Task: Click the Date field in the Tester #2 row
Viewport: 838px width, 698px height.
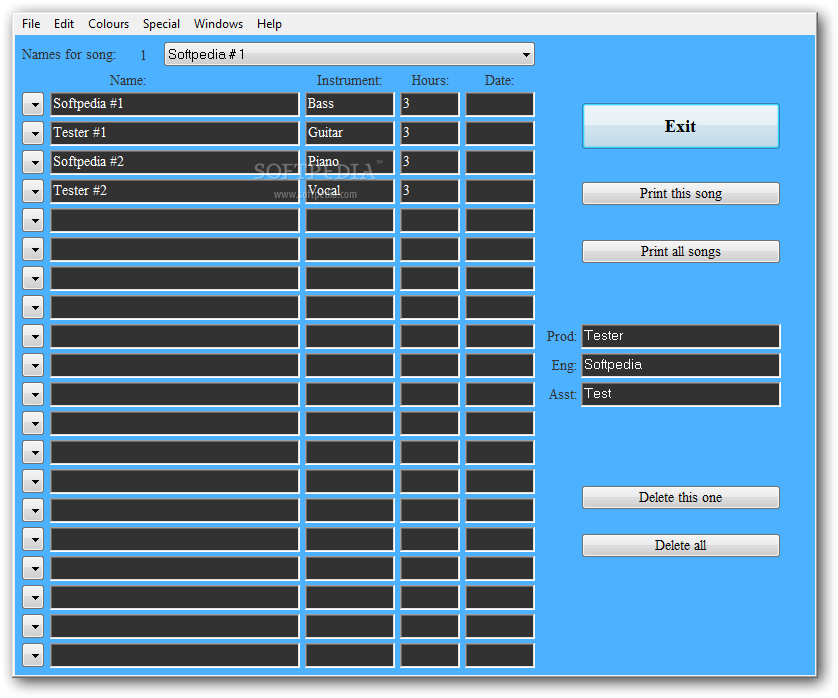Action: [x=499, y=191]
